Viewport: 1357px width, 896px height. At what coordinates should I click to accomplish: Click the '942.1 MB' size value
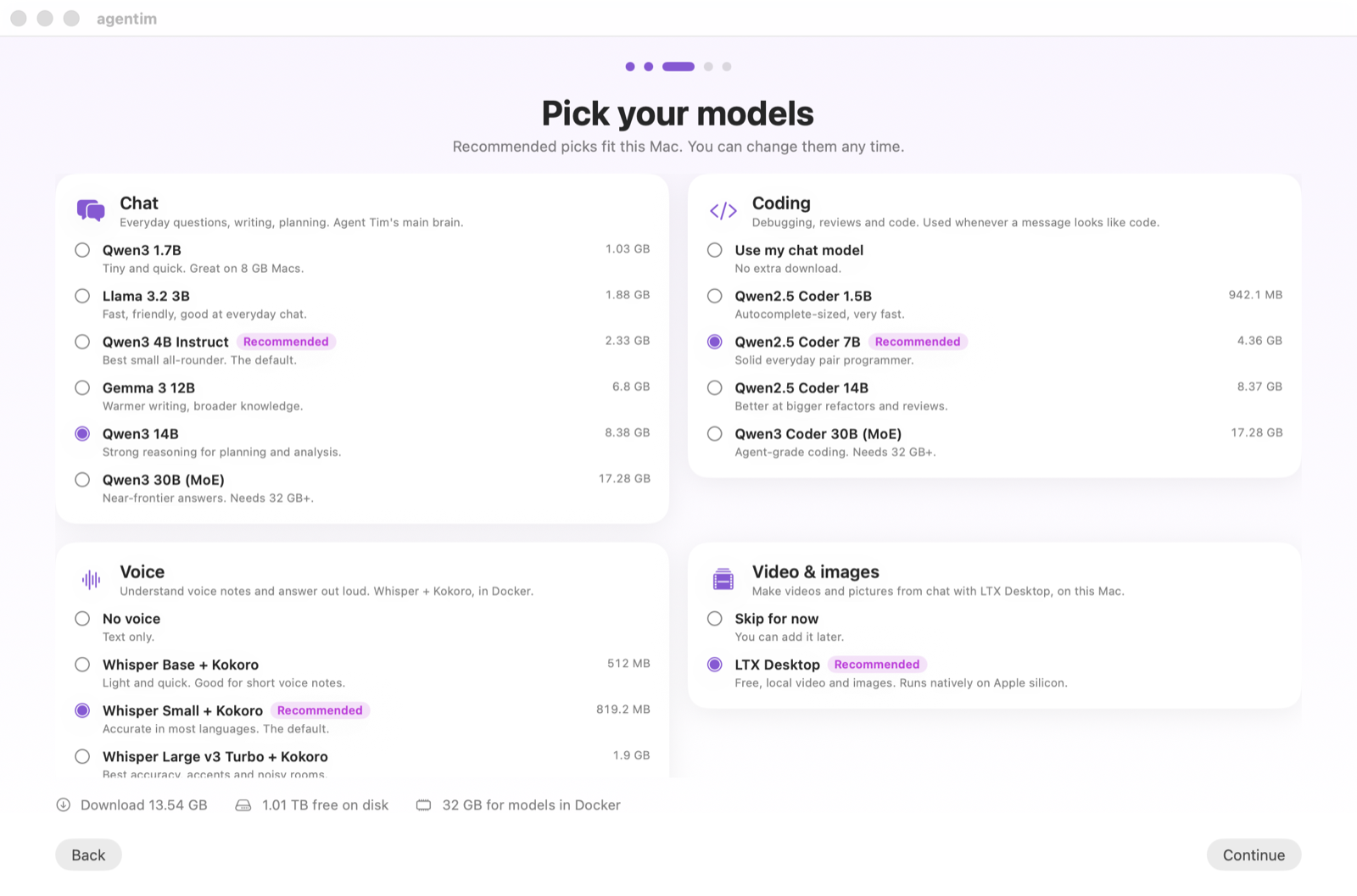[1256, 295]
